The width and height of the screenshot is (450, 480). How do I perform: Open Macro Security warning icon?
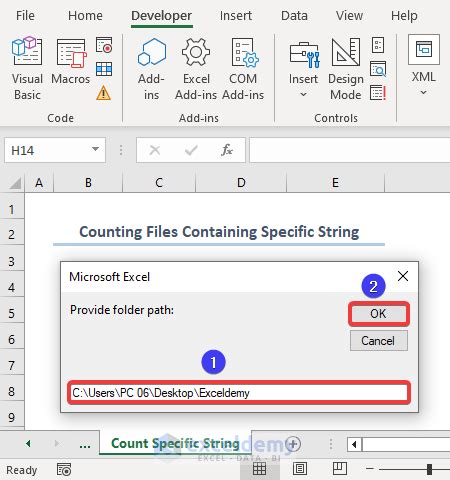pos(104,93)
